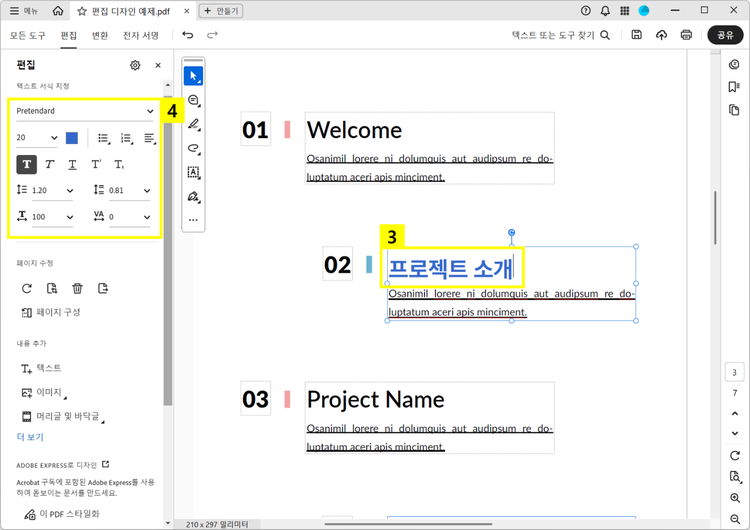Viewport: 750px width, 530px height.
Task: Switch to the 전자 서명 tab
Action: 141,35
